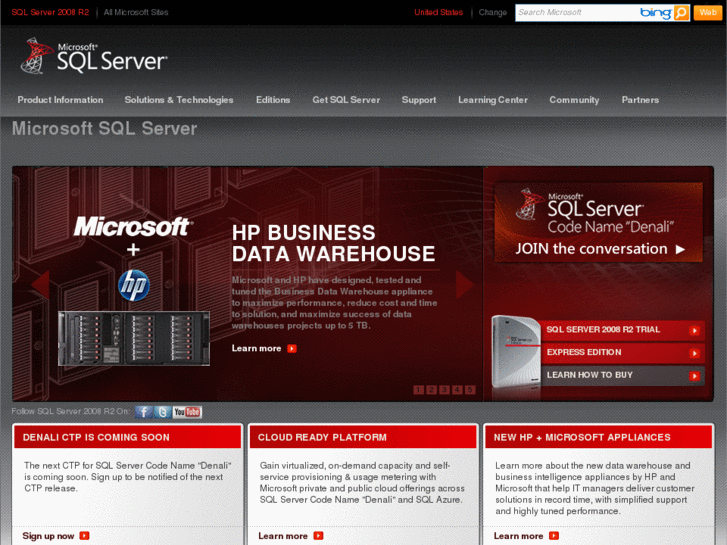Select banner slide 3 indicator
727x545 pixels.
pos(444,390)
